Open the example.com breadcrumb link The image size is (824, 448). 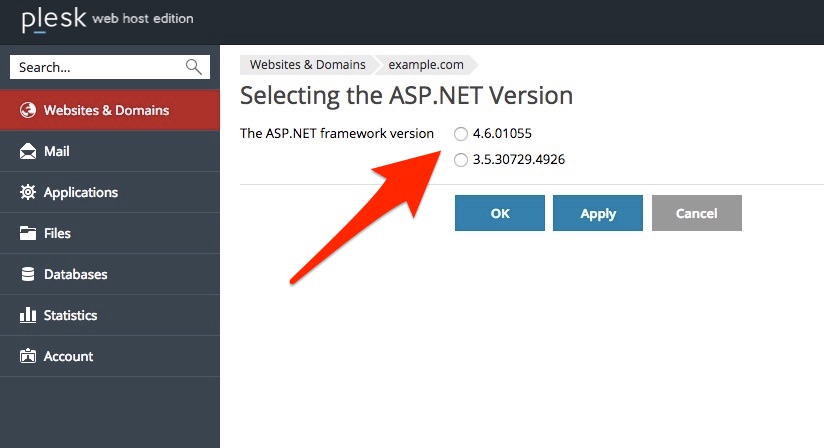click(x=426, y=65)
